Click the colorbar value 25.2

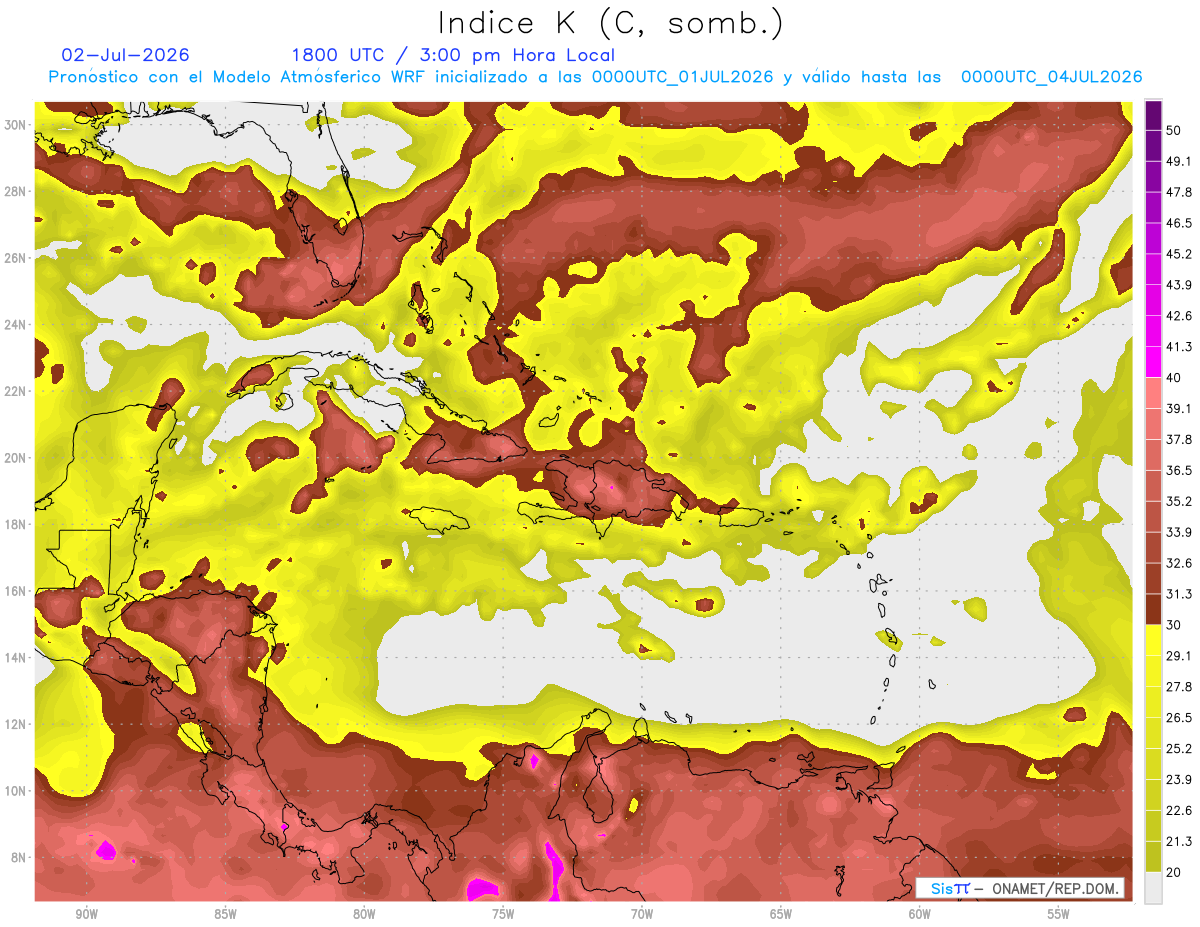click(1178, 749)
